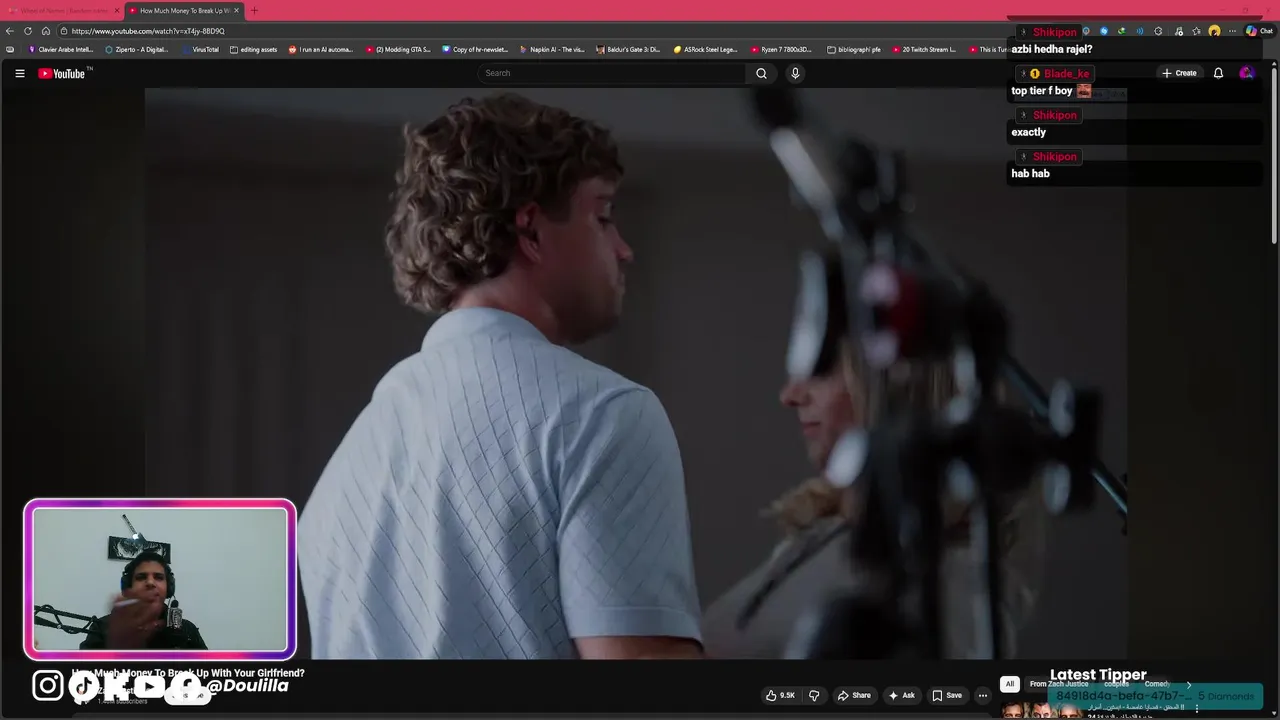Image resolution: width=1280 pixels, height=720 pixels.
Task: Dislike the video with thumbs down
Action: pos(814,695)
